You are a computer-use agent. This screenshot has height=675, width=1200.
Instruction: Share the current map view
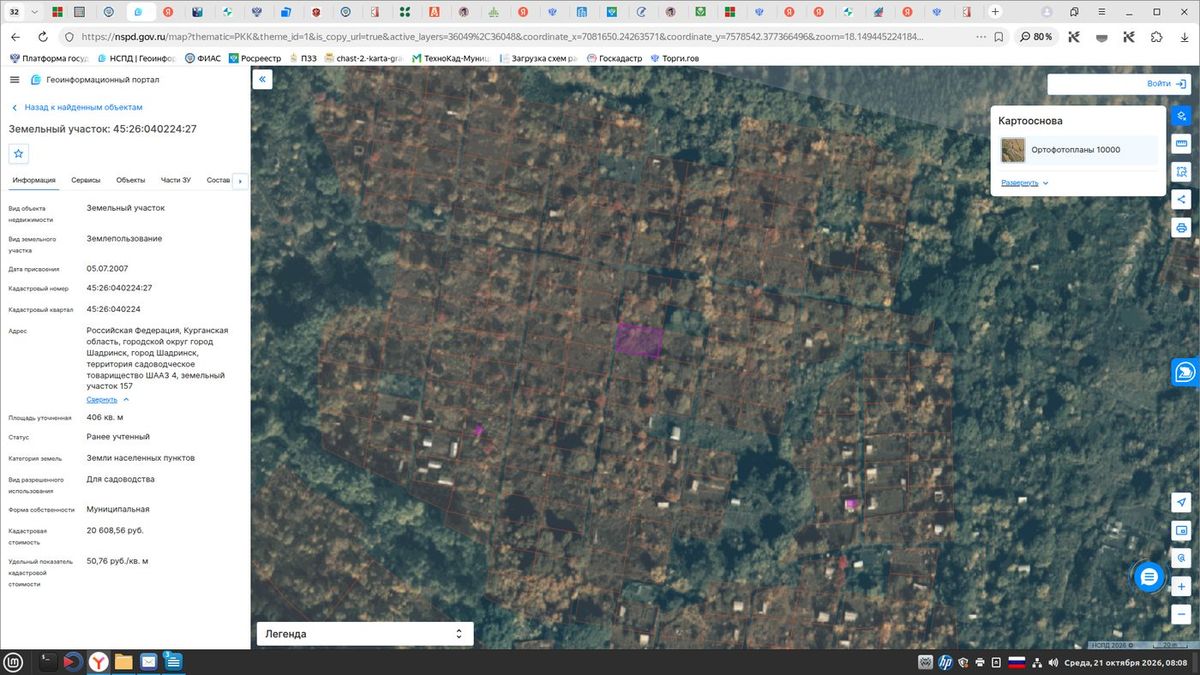pyautogui.click(x=1181, y=199)
